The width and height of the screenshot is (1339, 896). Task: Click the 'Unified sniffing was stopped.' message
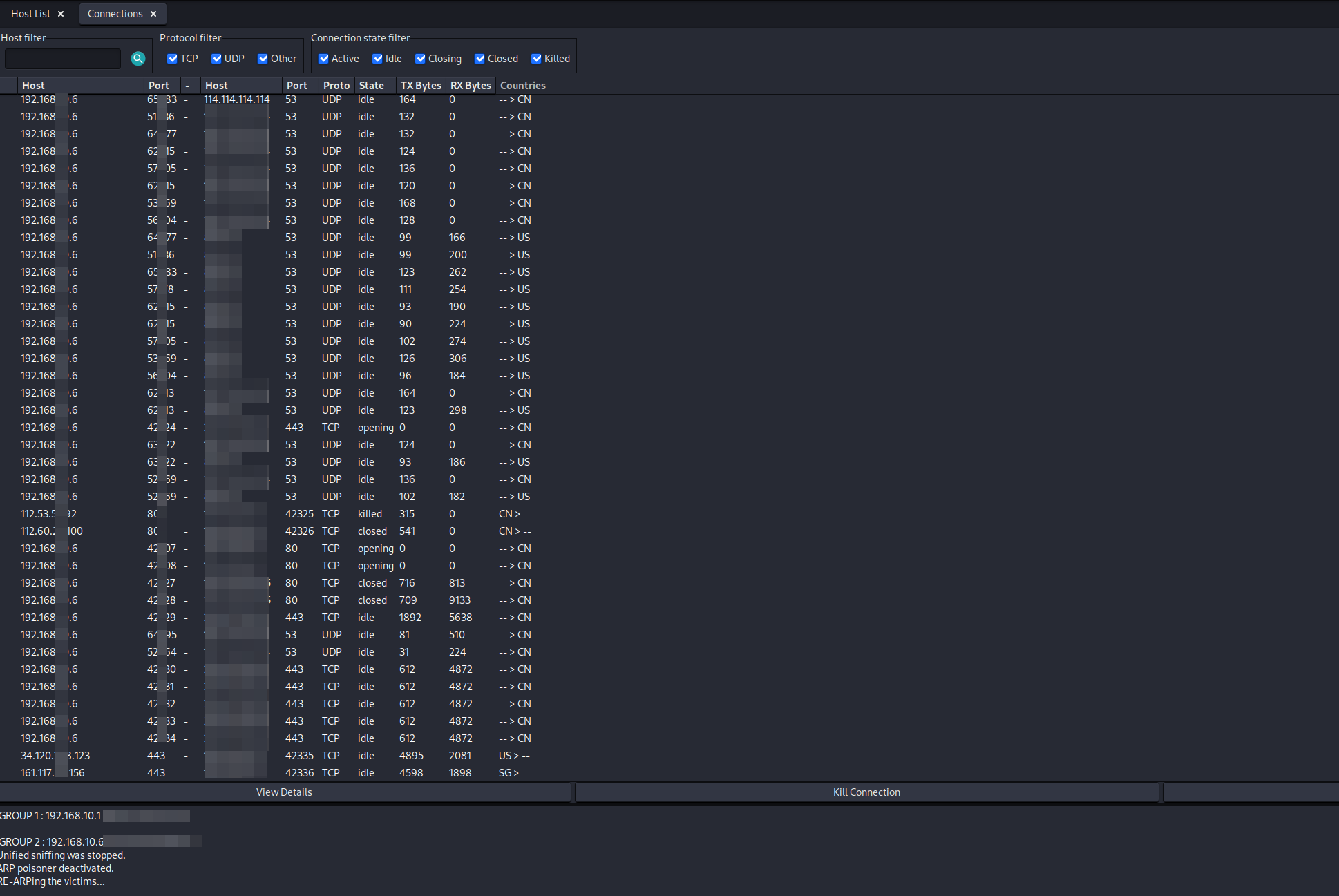pyautogui.click(x=63, y=855)
